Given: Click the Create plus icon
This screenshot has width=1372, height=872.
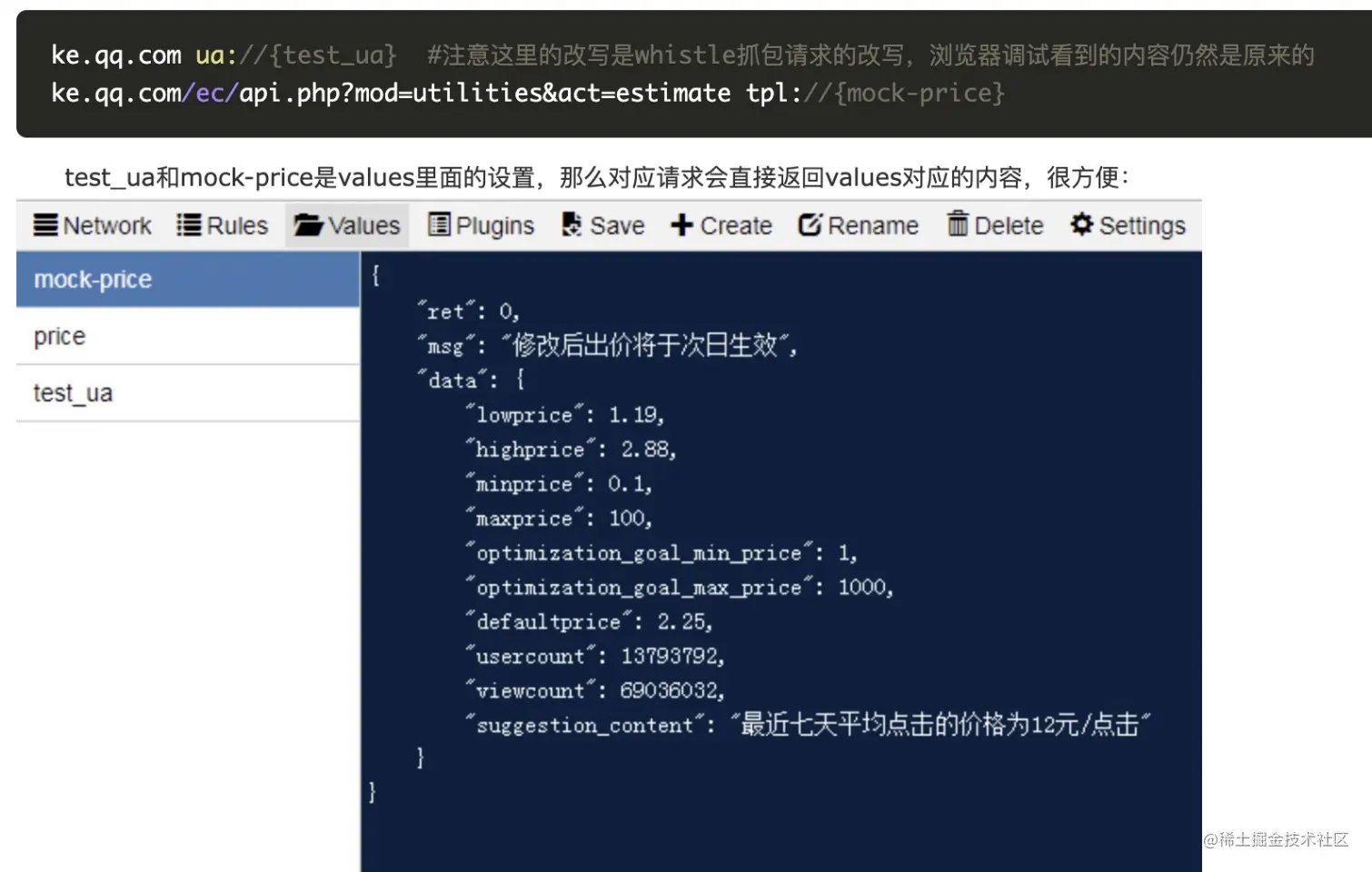Looking at the screenshot, I should (681, 224).
